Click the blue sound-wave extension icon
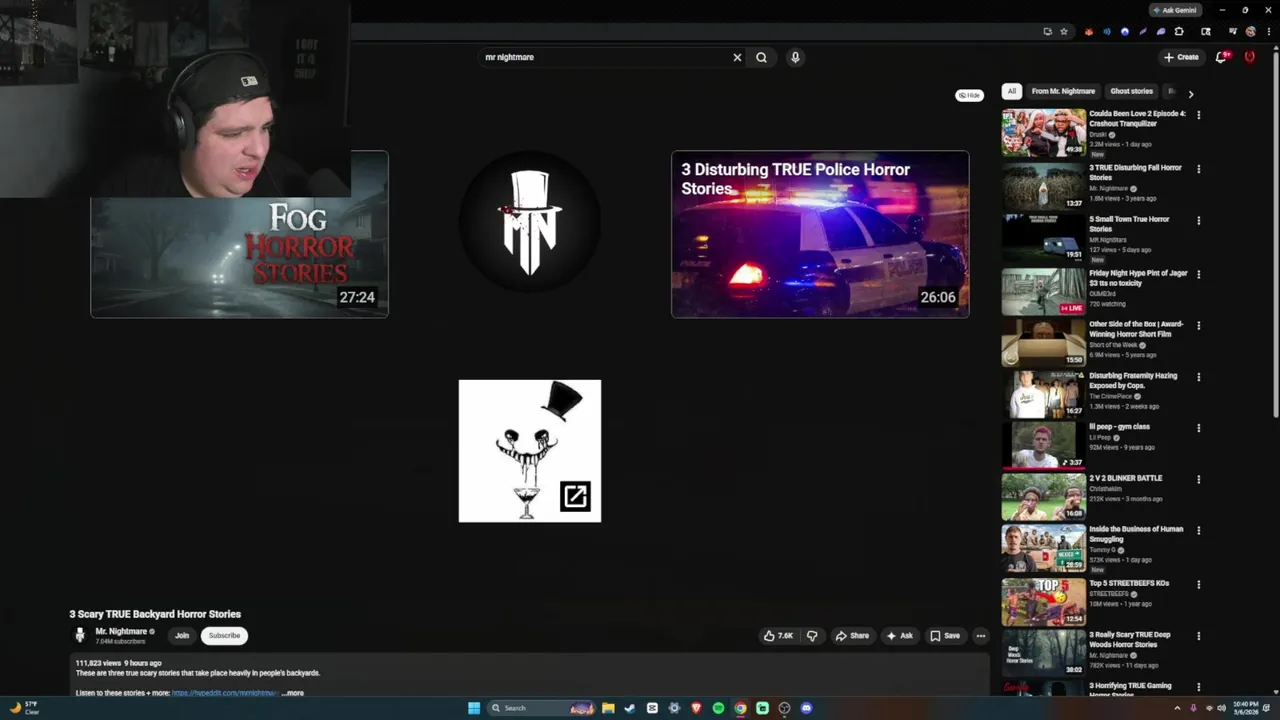 click(1107, 31)
